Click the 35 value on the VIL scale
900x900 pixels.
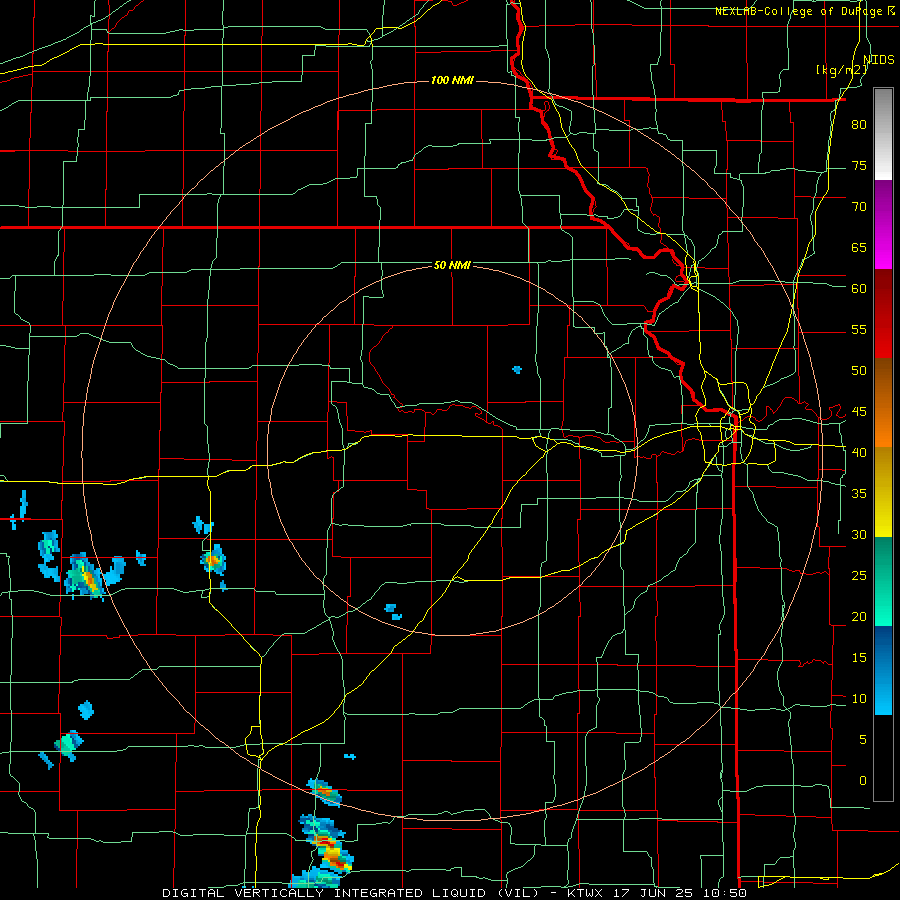coord(859,494)
